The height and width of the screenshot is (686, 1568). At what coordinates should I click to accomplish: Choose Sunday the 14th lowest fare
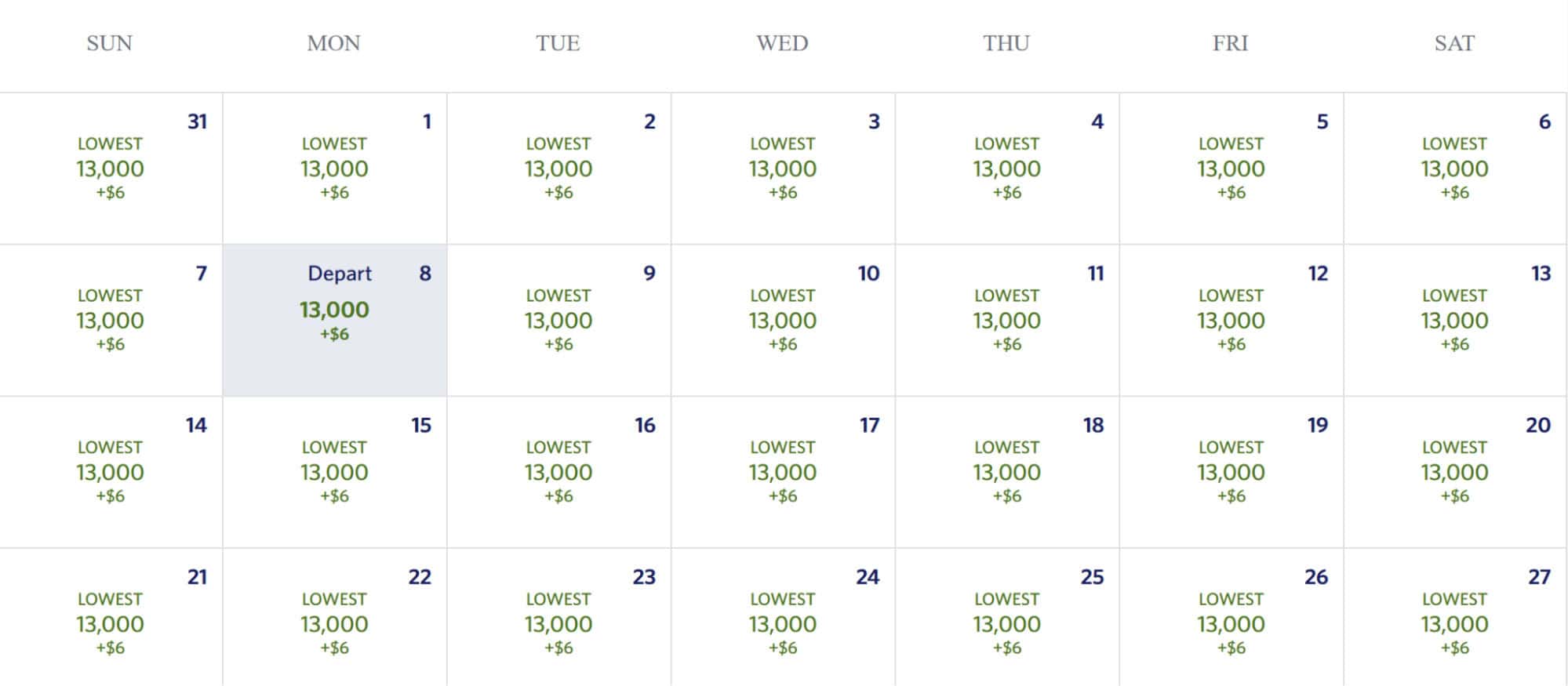pyautogui.click(x=111, y=472)
